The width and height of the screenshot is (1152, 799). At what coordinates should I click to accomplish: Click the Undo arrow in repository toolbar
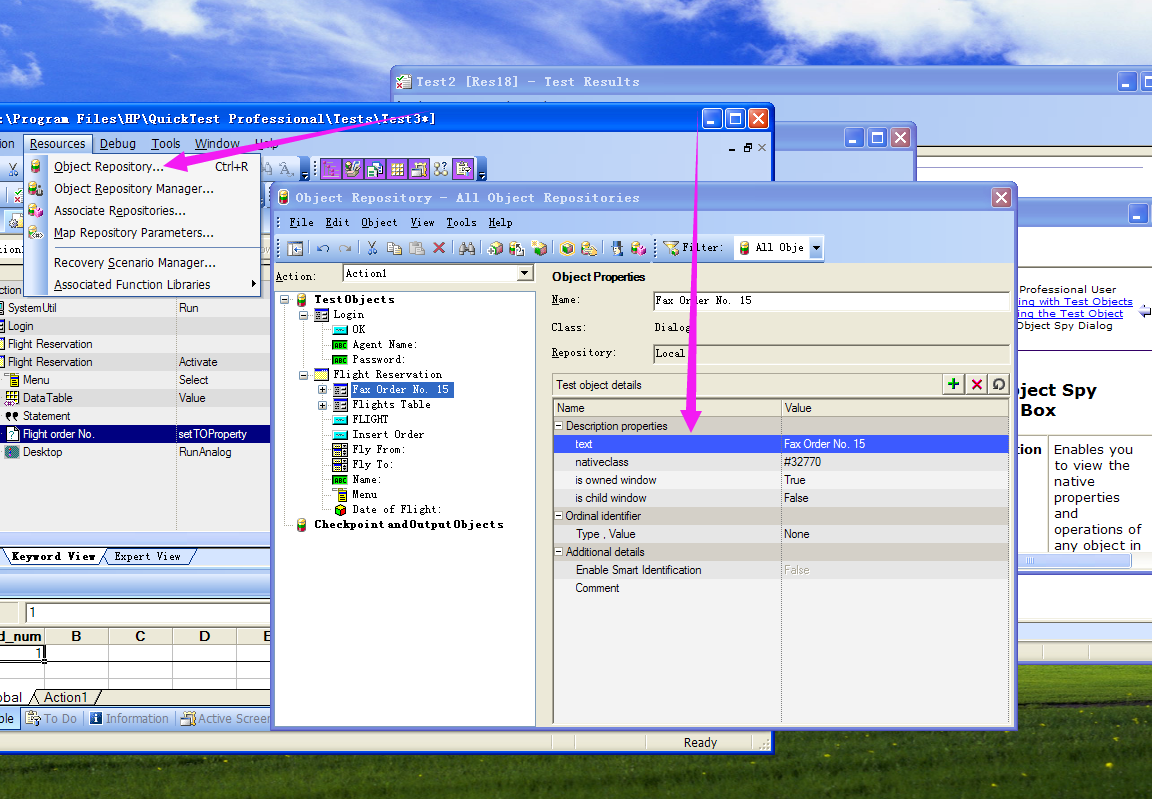click(323, 248)
